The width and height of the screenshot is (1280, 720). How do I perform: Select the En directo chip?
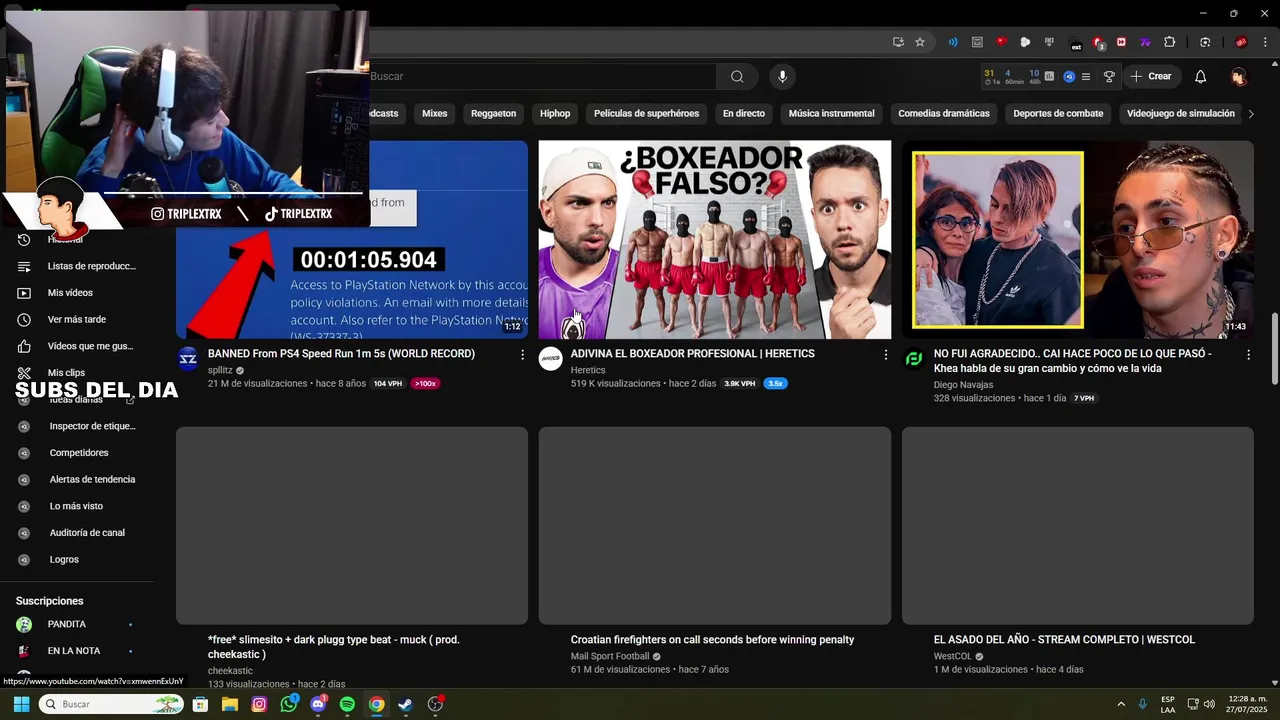(744, 114)
